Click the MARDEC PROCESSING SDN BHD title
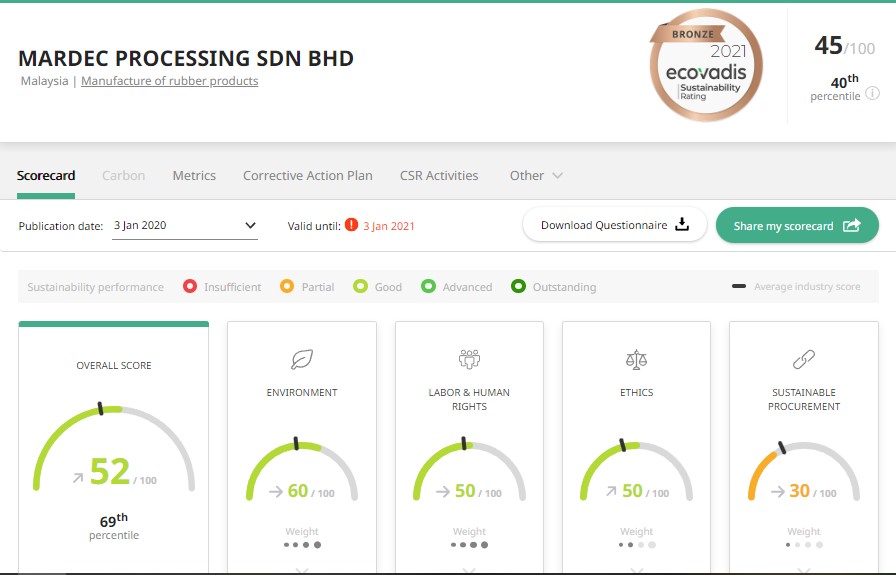 (186, 58)
